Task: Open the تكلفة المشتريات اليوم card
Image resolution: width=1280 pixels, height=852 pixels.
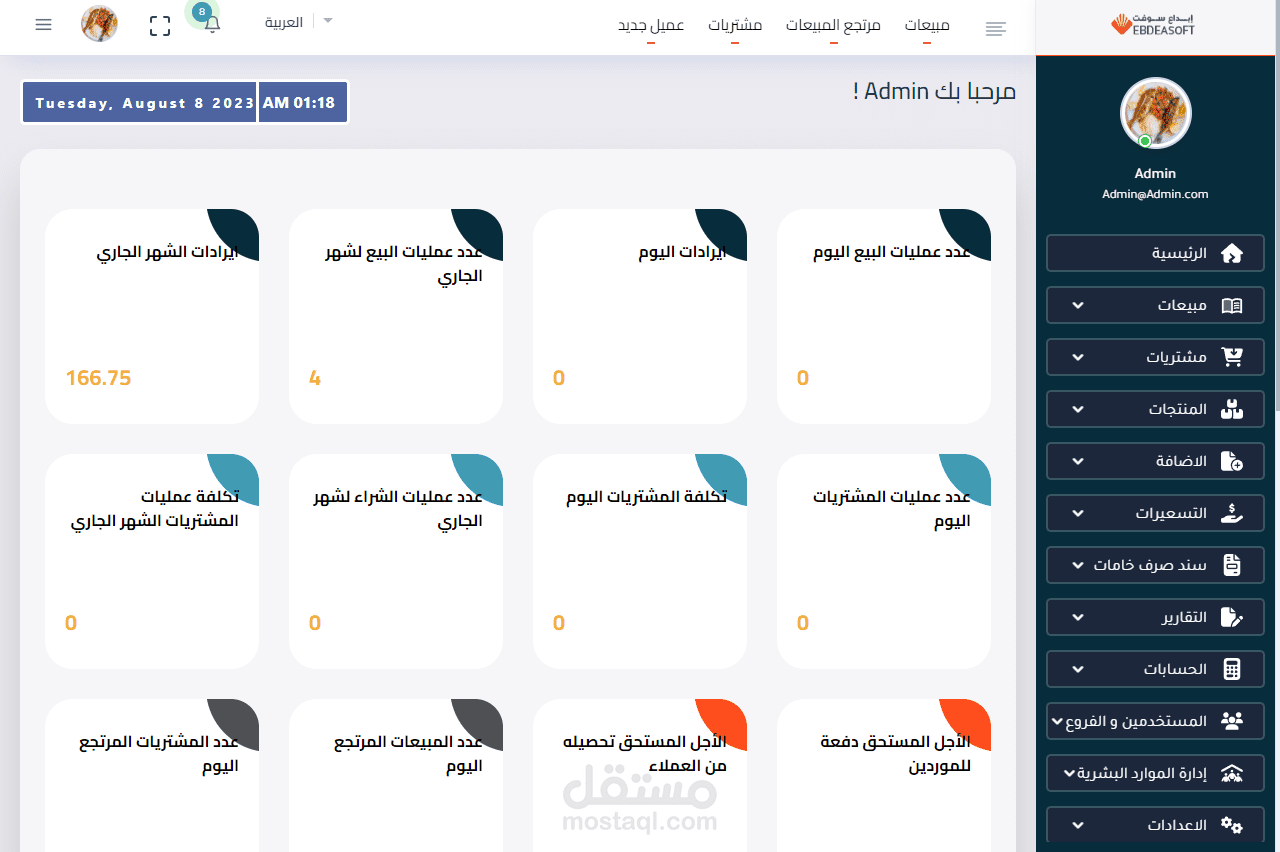Action: tap(640, 561)
